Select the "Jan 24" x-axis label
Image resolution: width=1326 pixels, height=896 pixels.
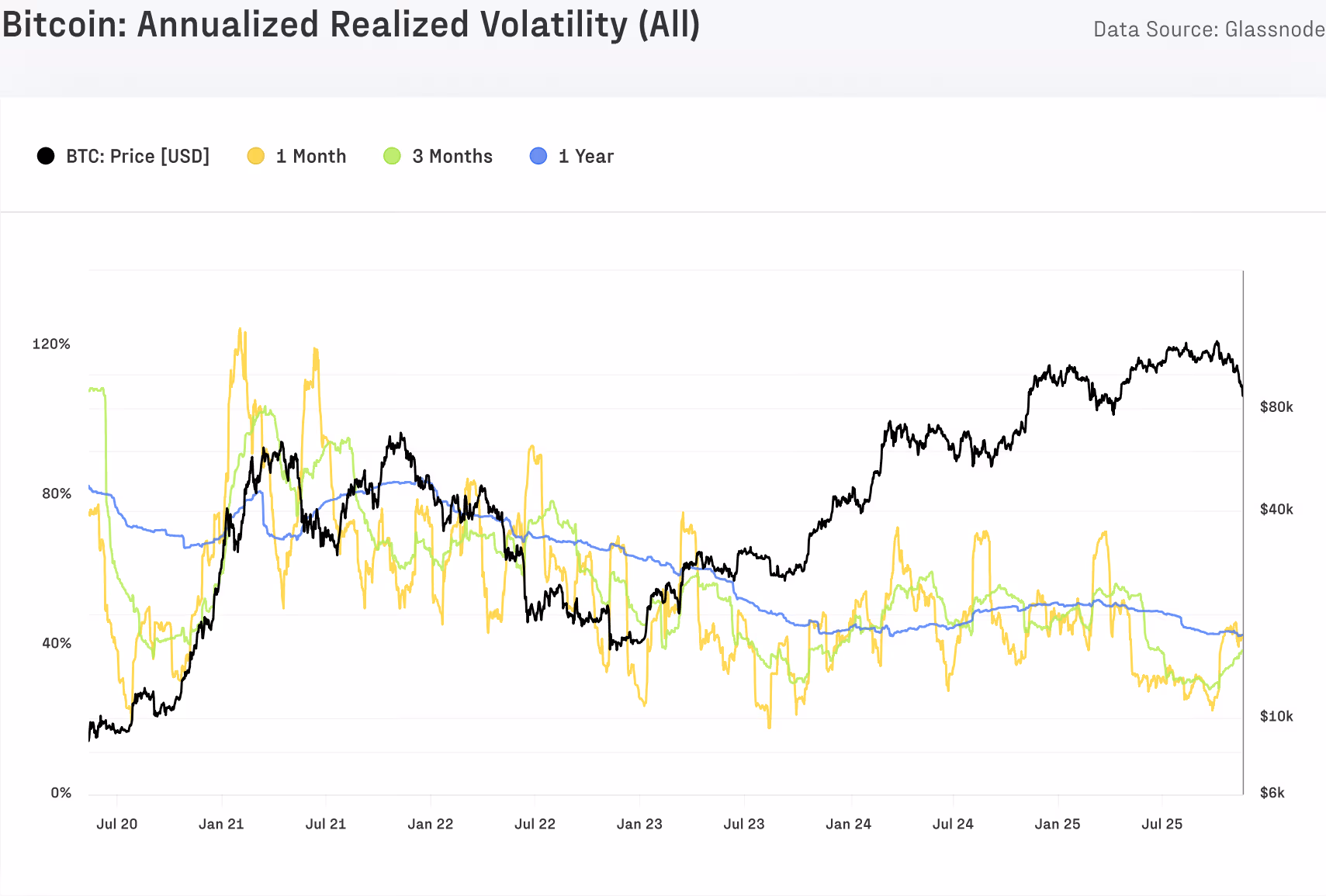coord(848,824)
